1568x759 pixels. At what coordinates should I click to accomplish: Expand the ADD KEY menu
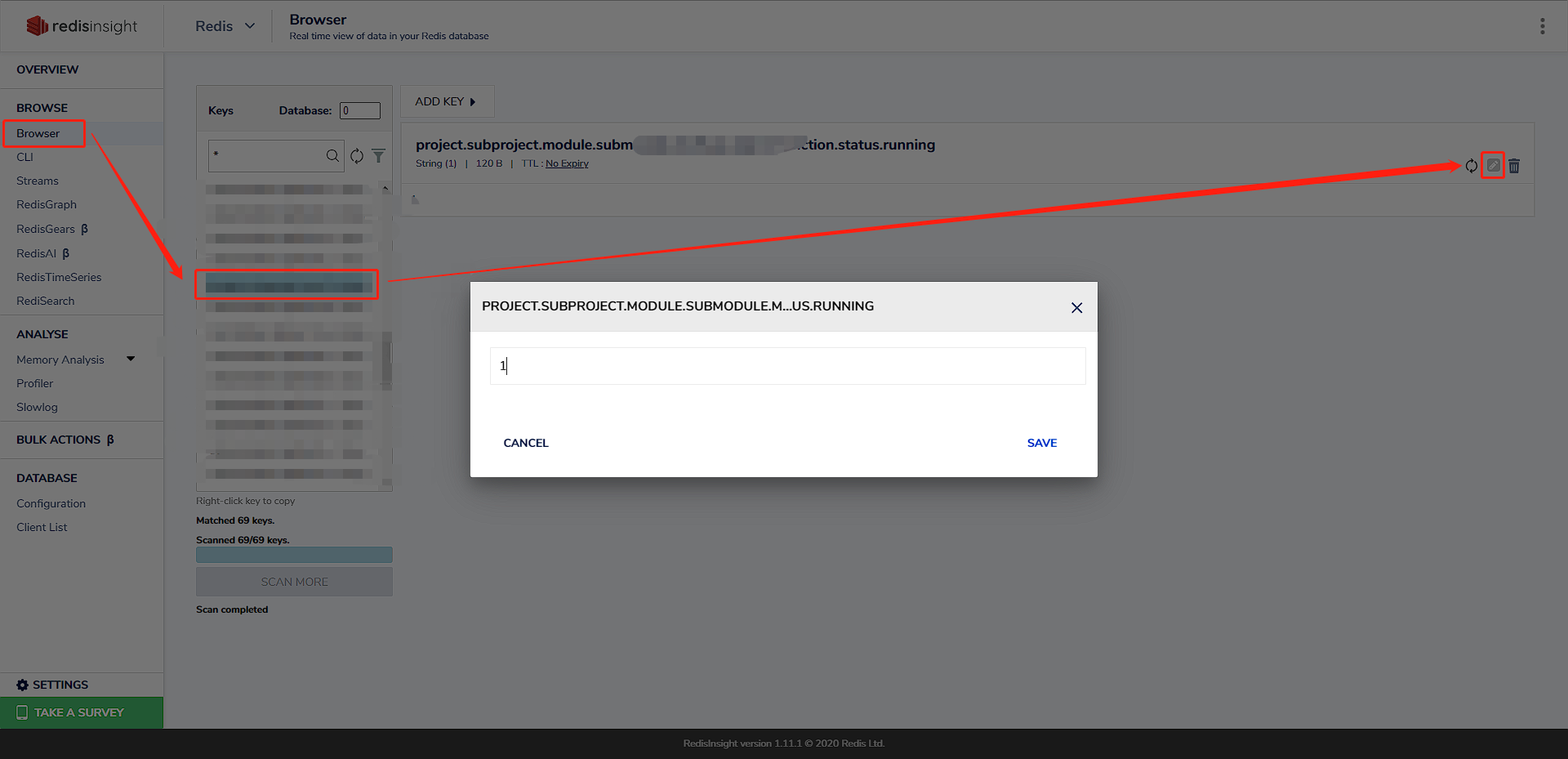(447, 101)
